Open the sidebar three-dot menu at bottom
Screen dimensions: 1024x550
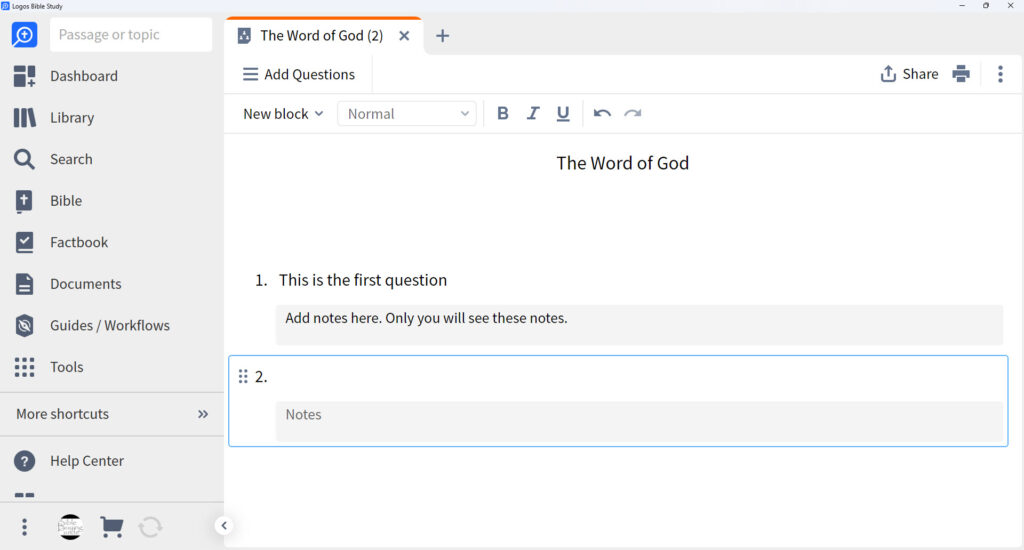[24, 526]
